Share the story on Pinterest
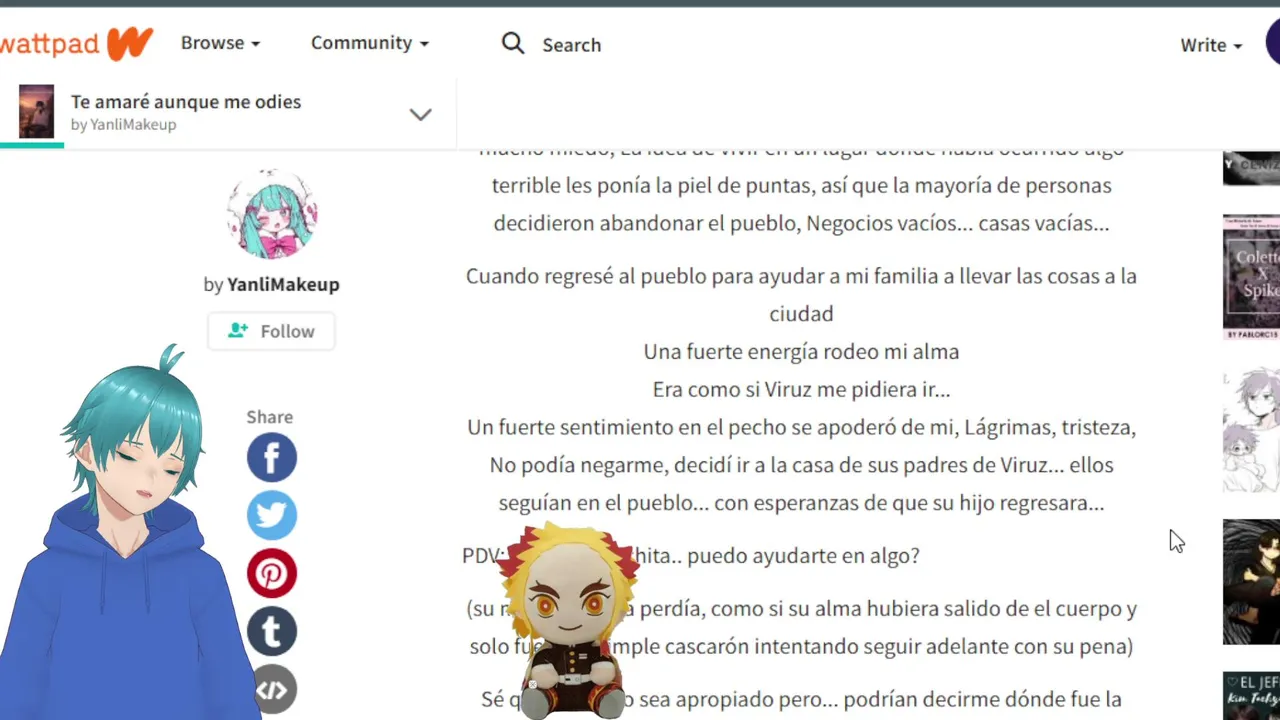 click(x=272, y=574)
